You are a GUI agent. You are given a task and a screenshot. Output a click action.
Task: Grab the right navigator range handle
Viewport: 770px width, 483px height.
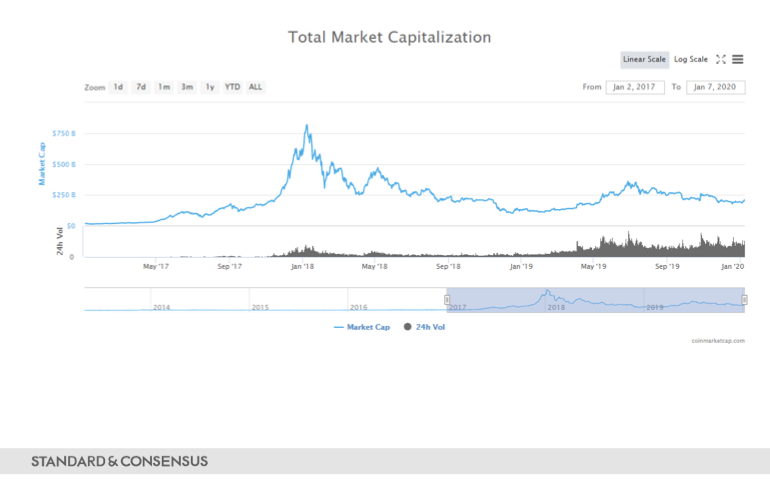pyautogui.click(x=744, y=299)
